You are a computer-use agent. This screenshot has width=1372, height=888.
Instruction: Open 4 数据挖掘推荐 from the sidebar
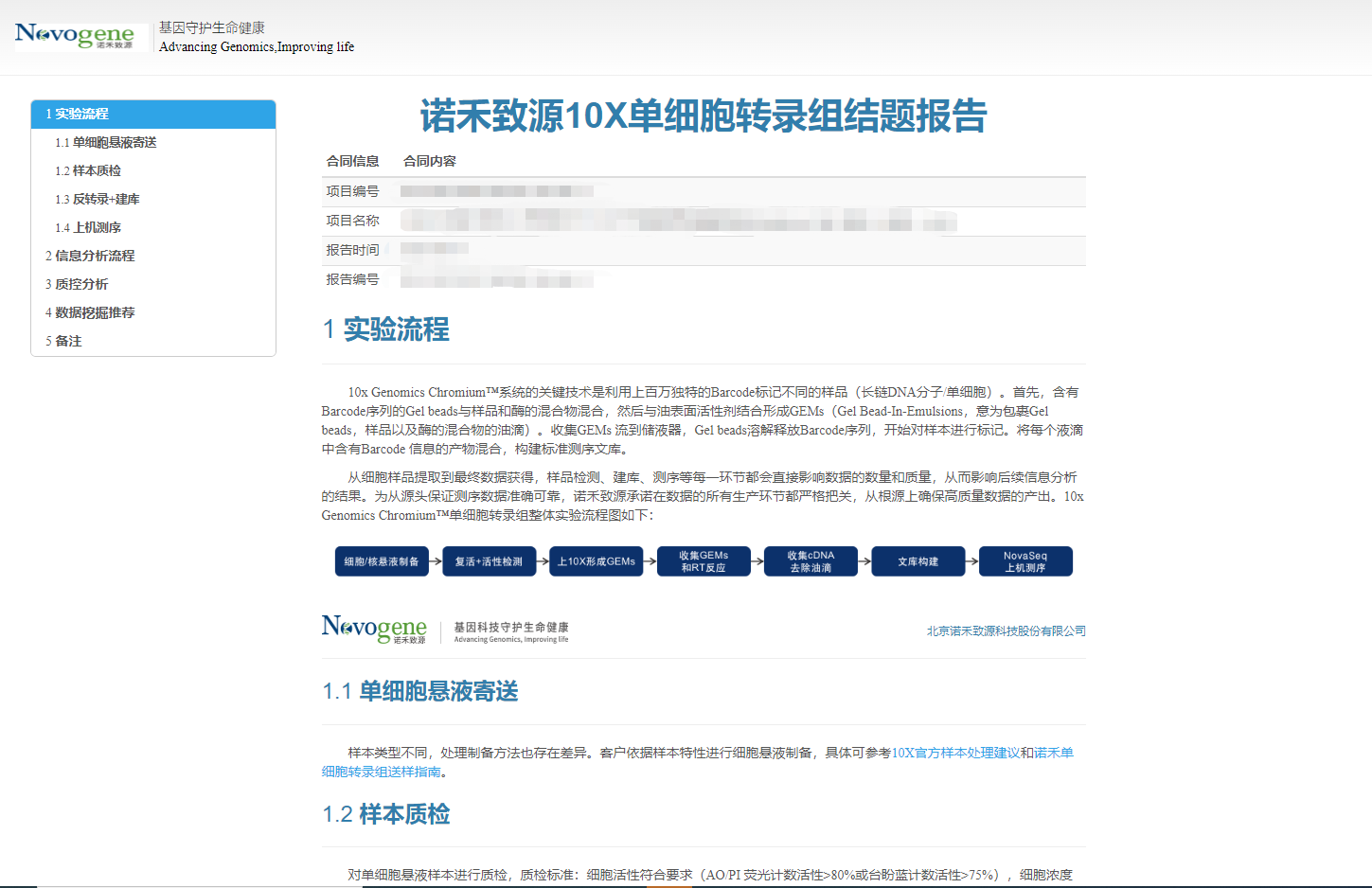point(90,312)
